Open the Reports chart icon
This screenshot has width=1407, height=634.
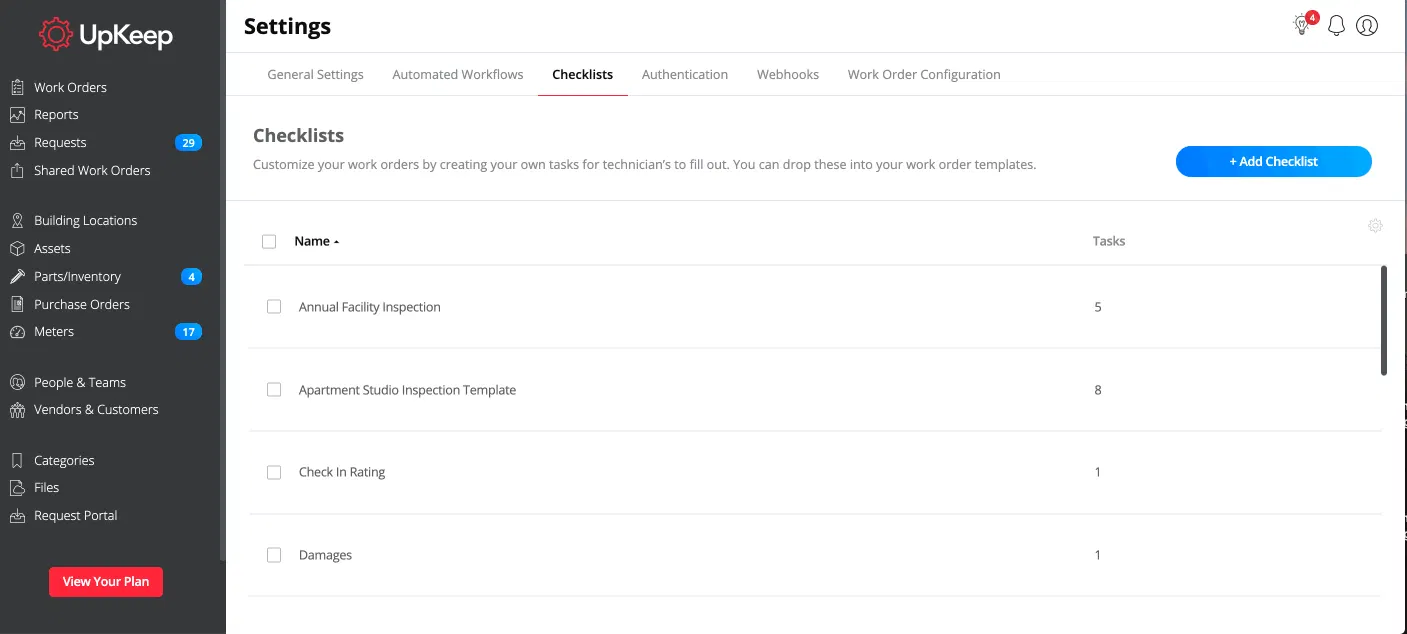coord(17,115)
